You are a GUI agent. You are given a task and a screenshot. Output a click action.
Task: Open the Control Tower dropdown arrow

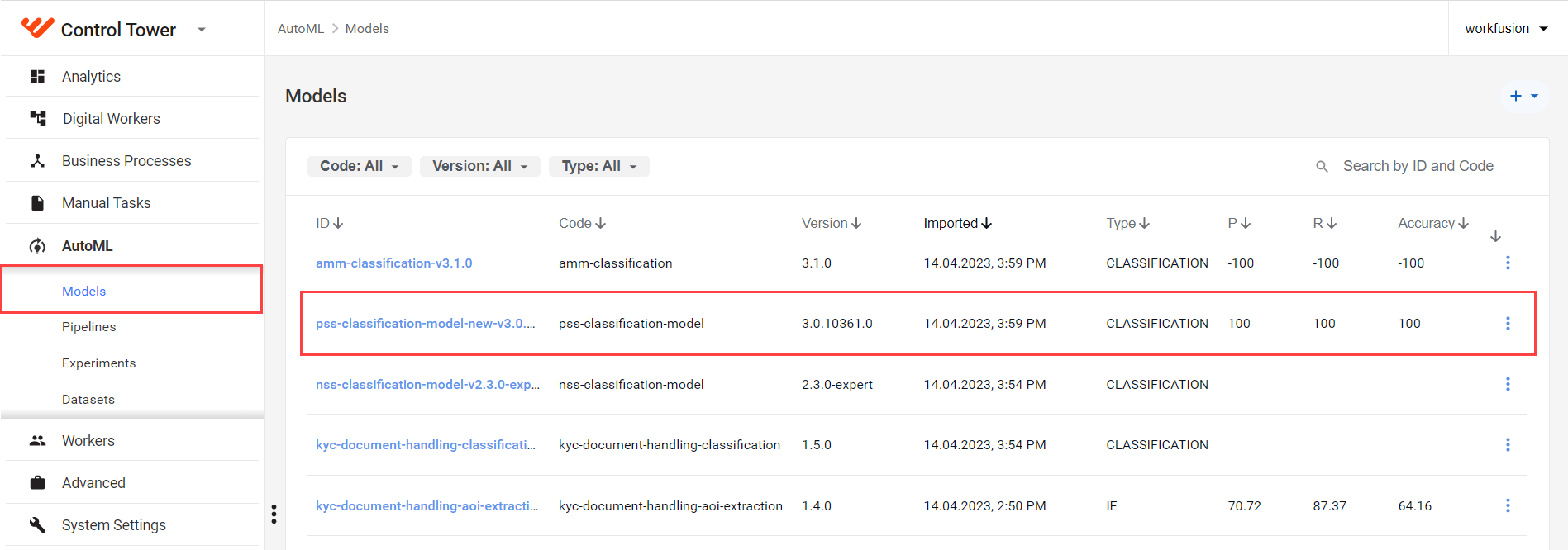click(x=202, y=30)
